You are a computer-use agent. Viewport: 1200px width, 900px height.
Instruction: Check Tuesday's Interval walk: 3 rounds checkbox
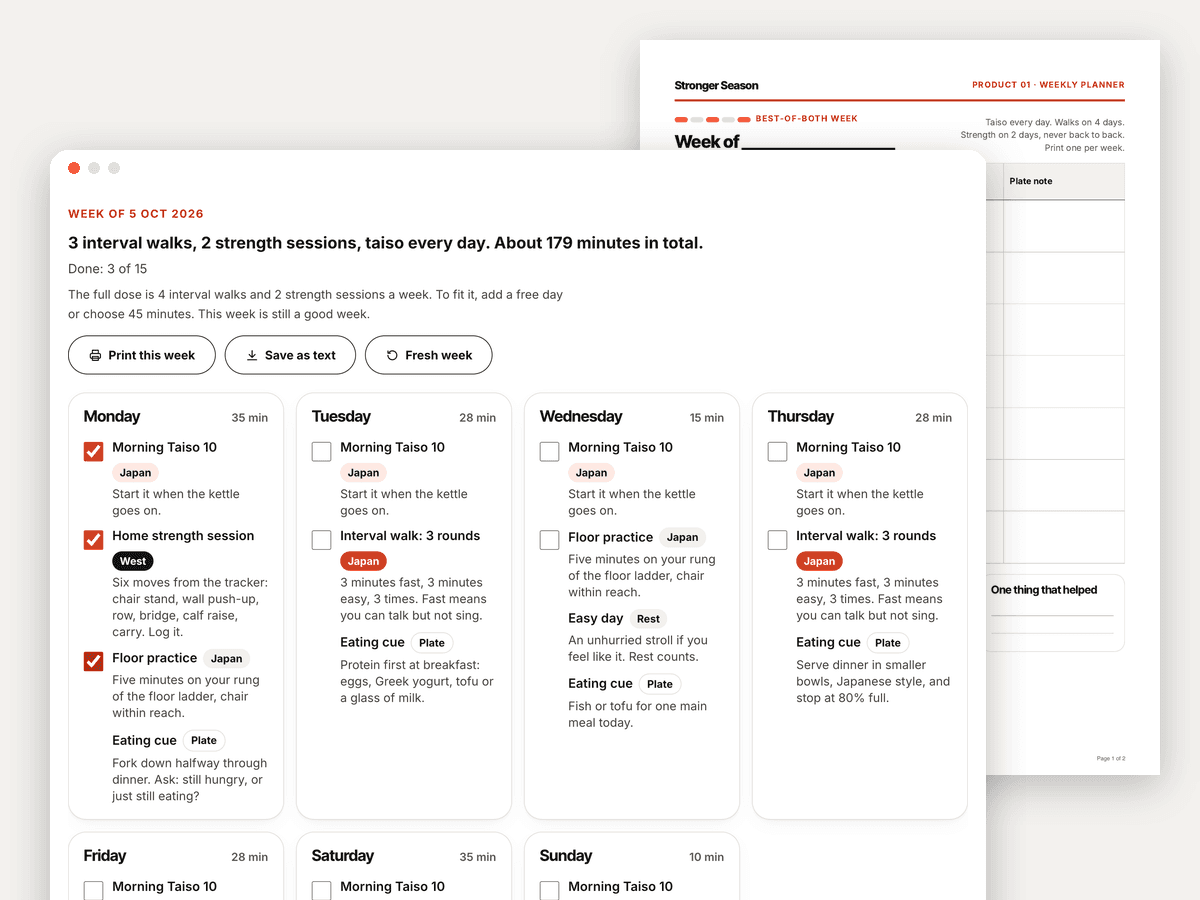coord(321,540)
